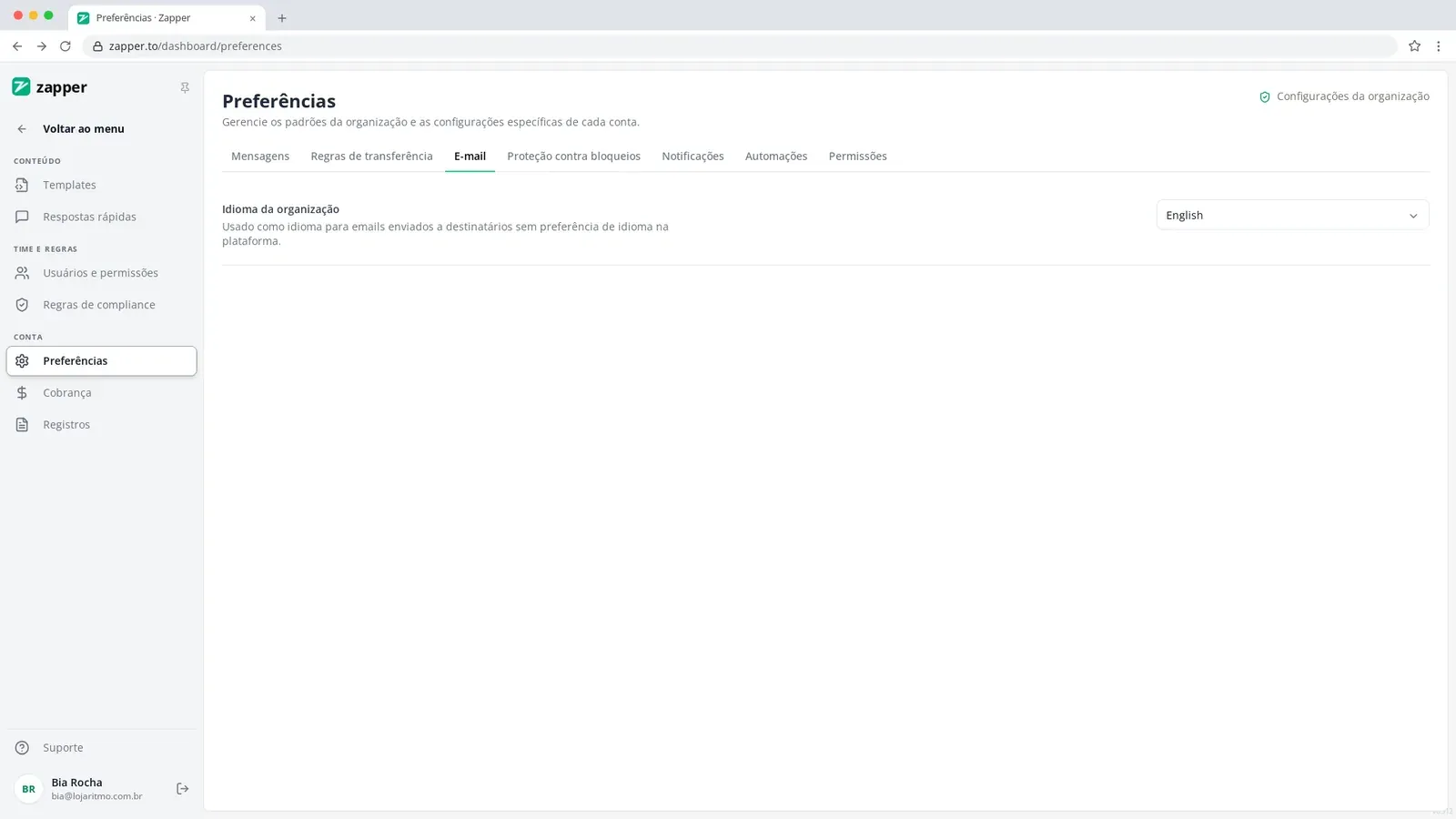Click the Registros document icon
This screenshot has width=1456, height=819.
(x=22, y=425)
